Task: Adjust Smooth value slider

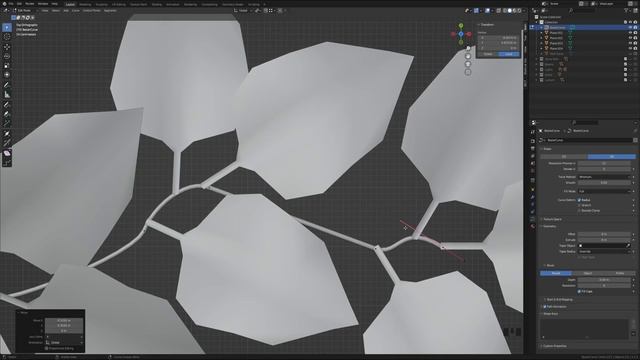Action: pos(604,183)
